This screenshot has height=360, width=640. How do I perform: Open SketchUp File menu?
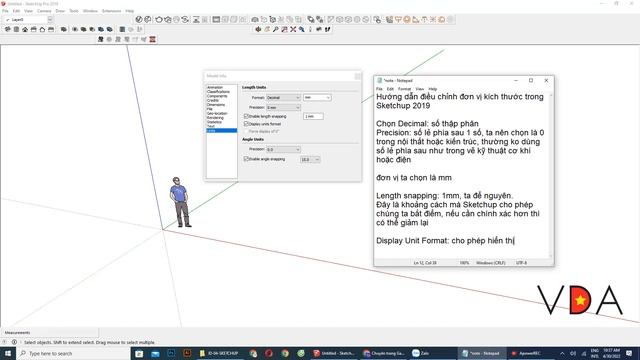coord(5,11)
